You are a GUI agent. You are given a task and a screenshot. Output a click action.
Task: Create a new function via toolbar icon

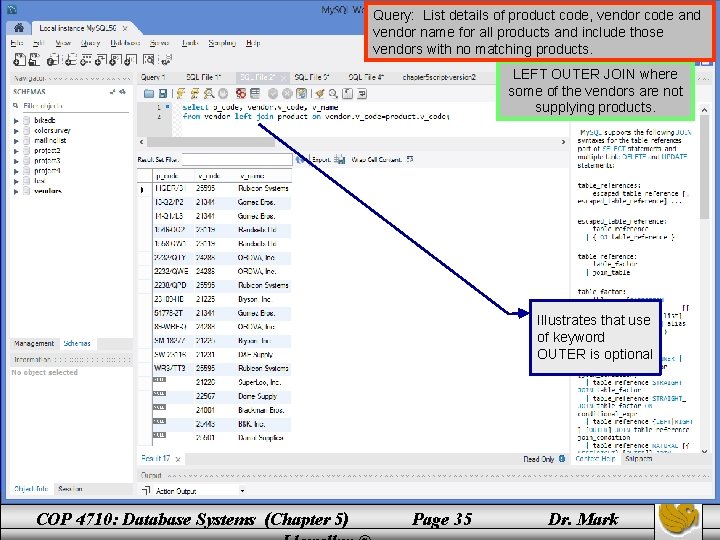[131, 59]
